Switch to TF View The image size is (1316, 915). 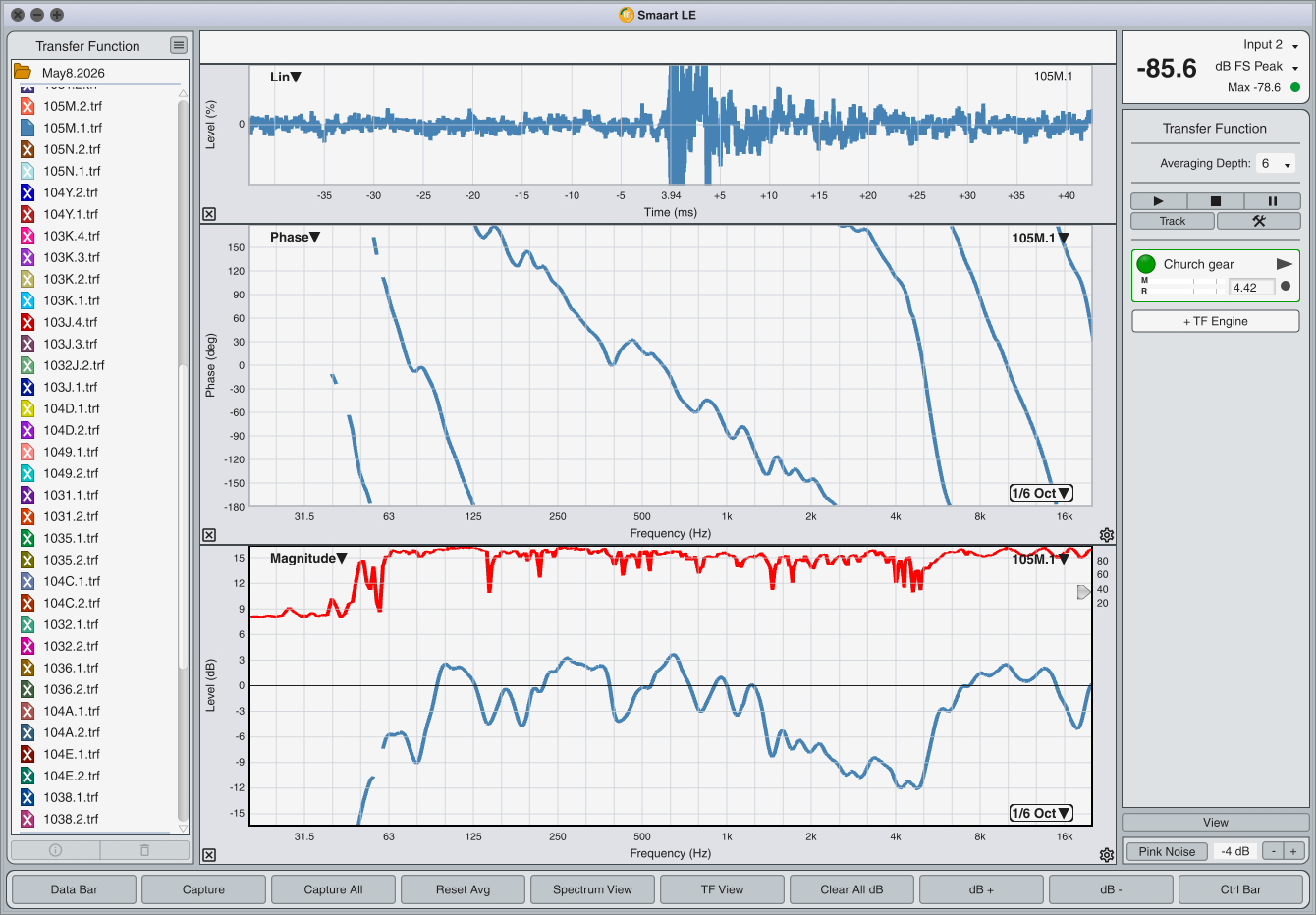(x=722, y=889)
